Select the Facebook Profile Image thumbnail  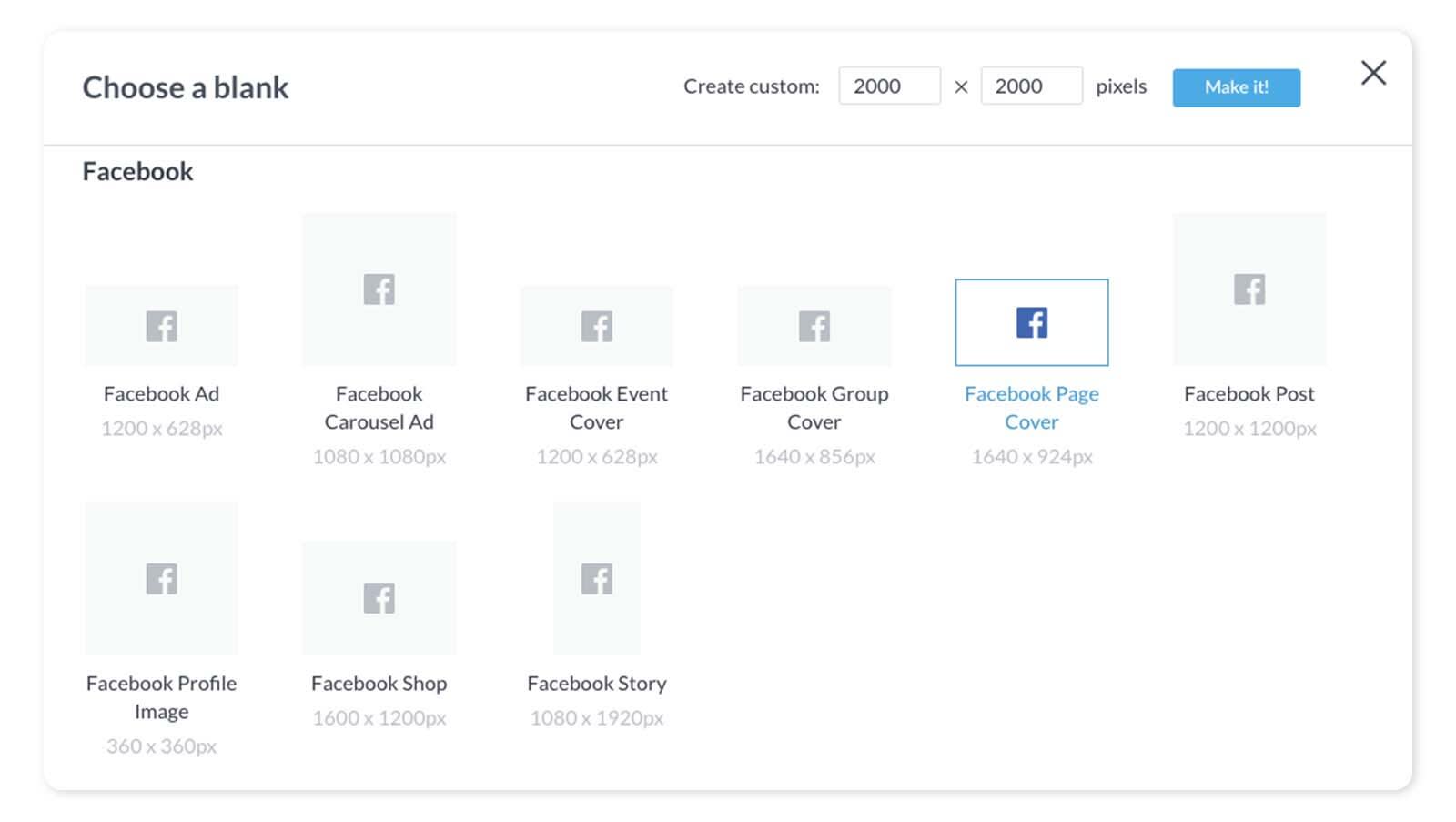coord(161,579)
